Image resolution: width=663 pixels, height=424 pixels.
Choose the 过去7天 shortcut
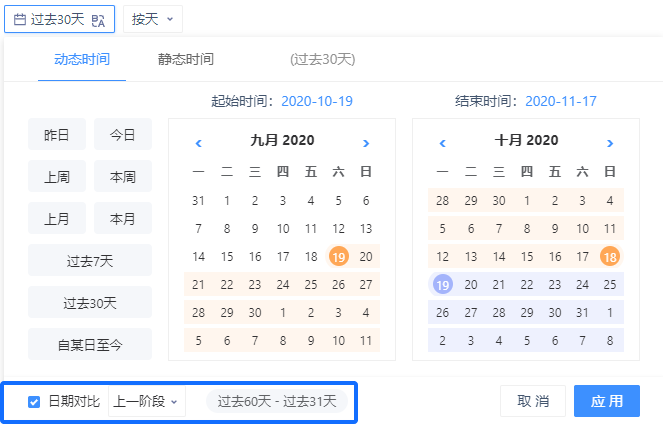tap(90, 261)
